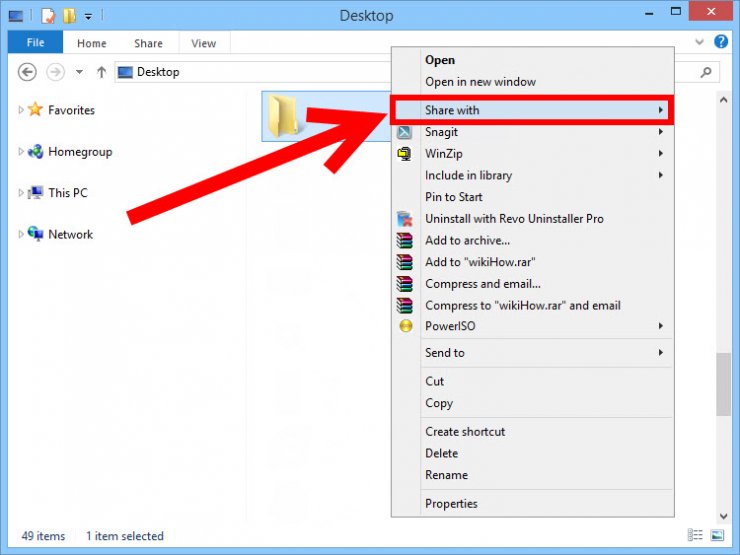The width and height of the screenshot is (740, 555).
Task: Click WinRAR icon beside Add to archive
Action: tap(404, 240)
